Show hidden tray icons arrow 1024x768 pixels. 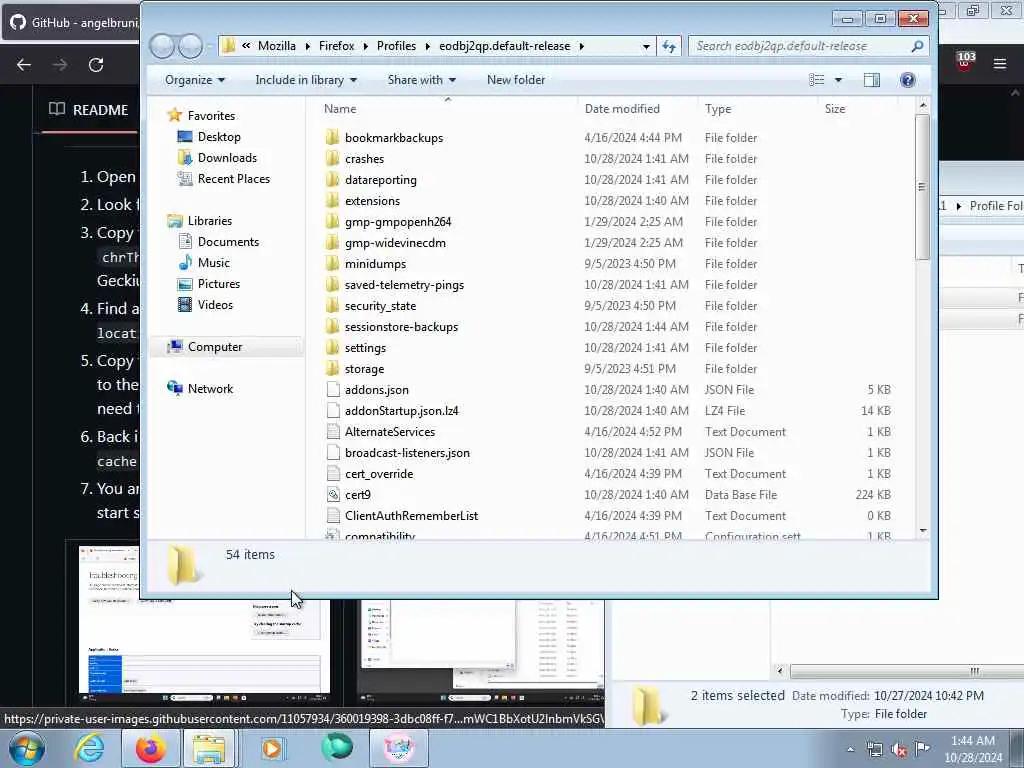[850, 749]
